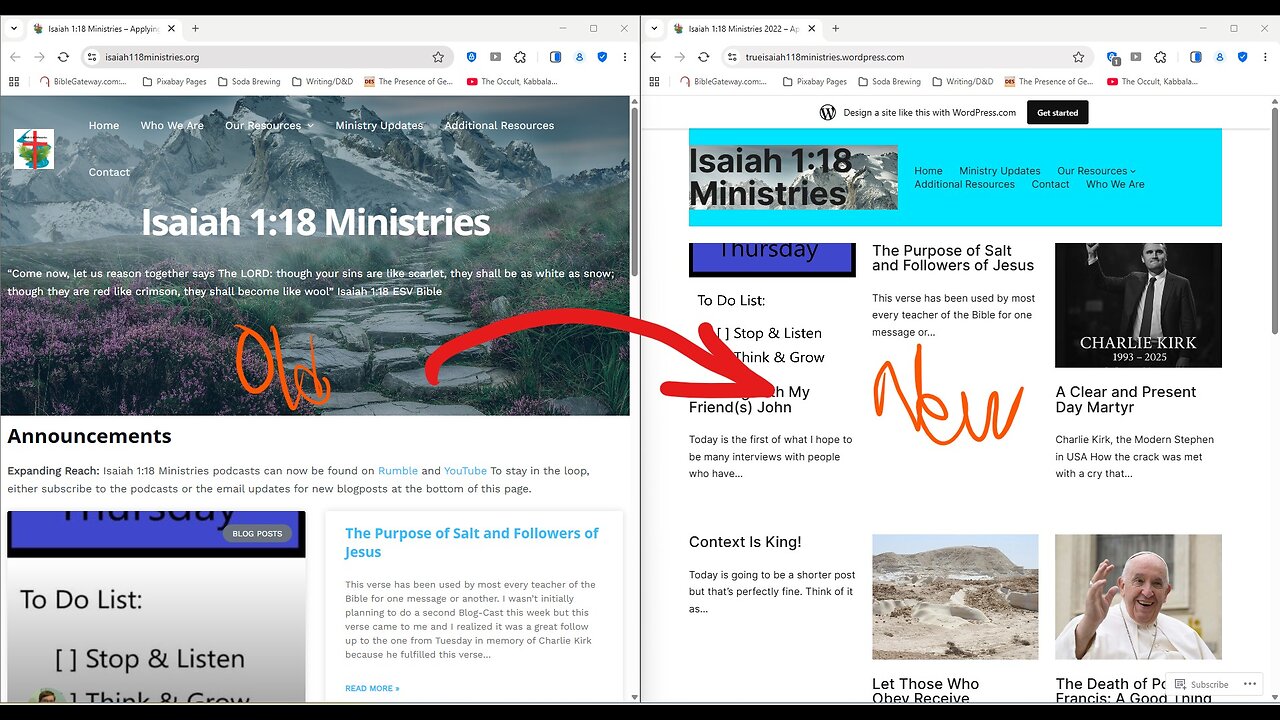View site information for isaiah118ministries.org
Image resolution: width=1280 pixels, height=720 pixels.
coord(92,57)
